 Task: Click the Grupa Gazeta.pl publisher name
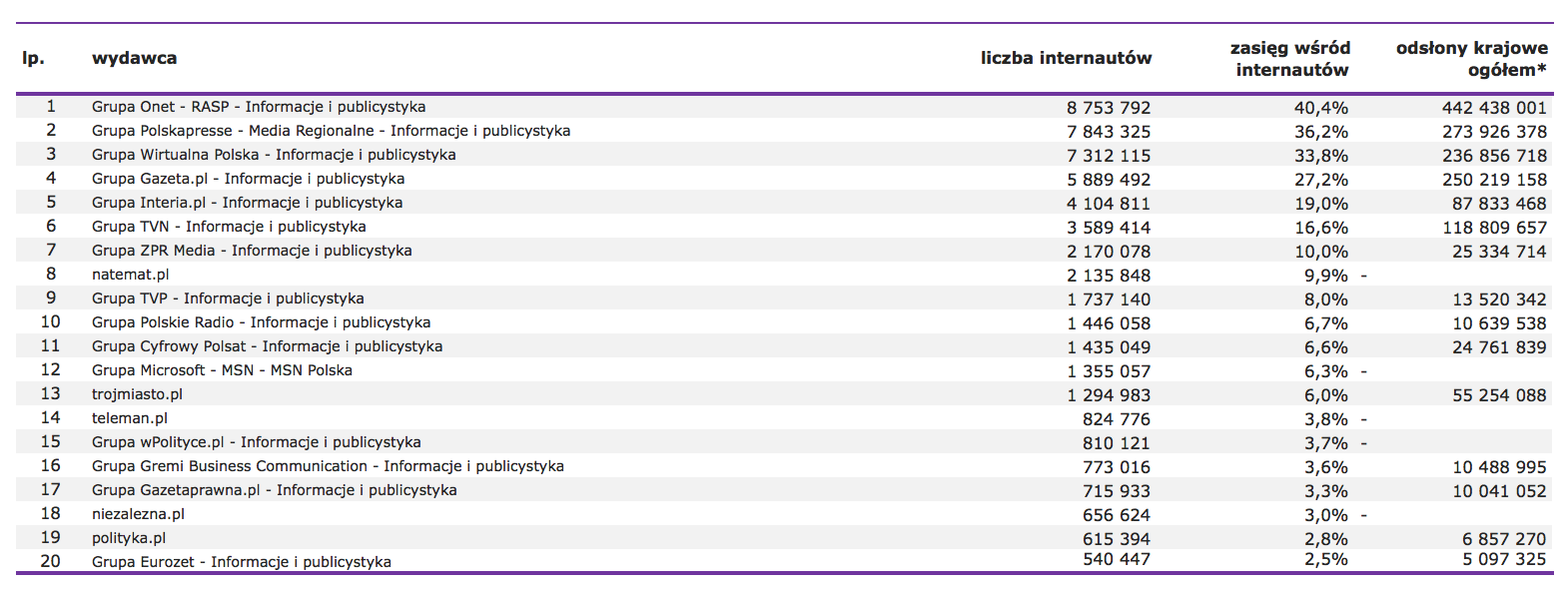coord(248,179)
